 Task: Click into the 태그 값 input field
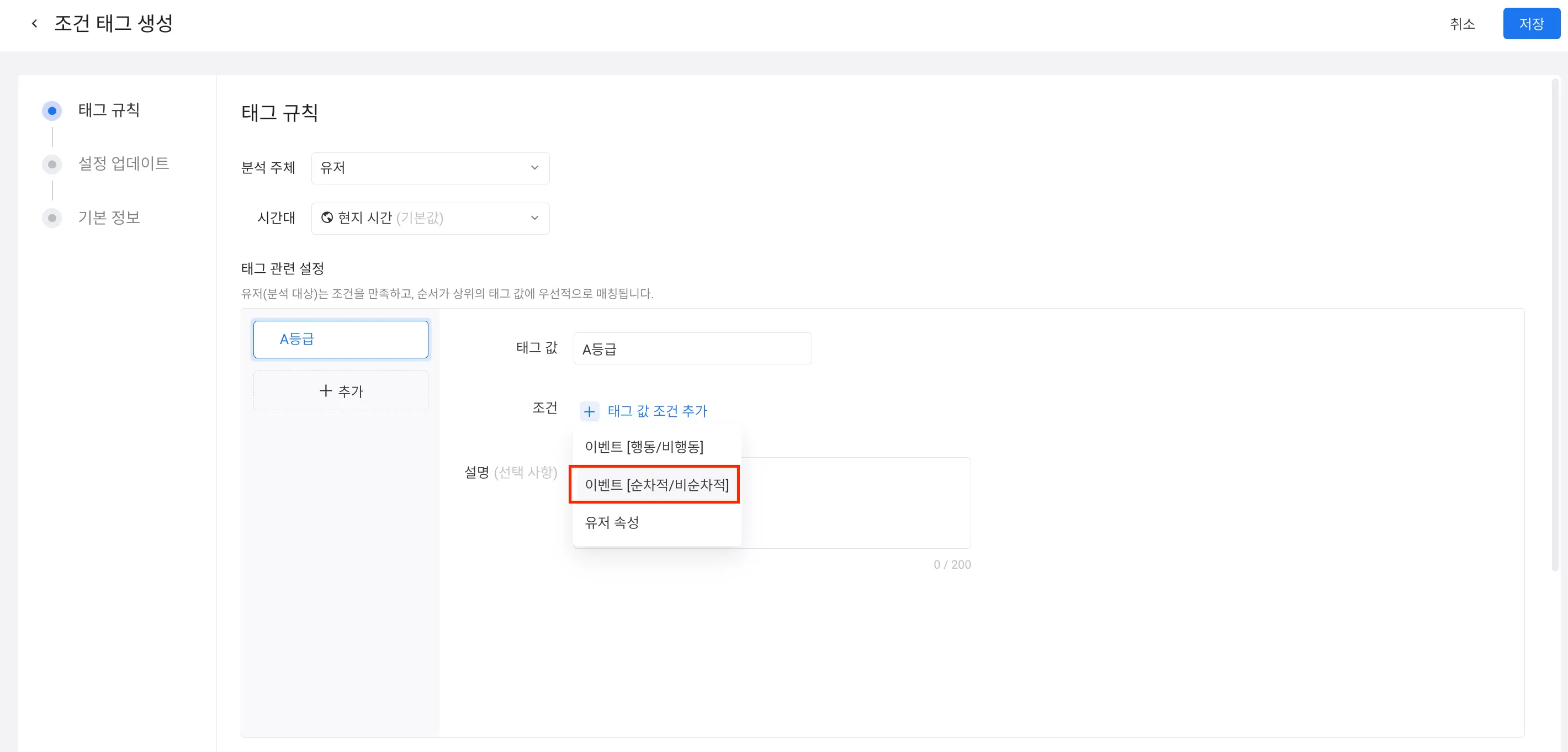pos(692,349)
